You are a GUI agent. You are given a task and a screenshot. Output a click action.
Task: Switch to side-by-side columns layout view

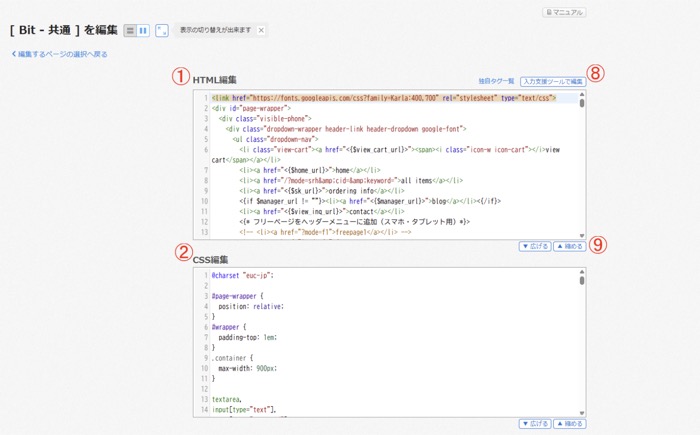tap(143, 31)
